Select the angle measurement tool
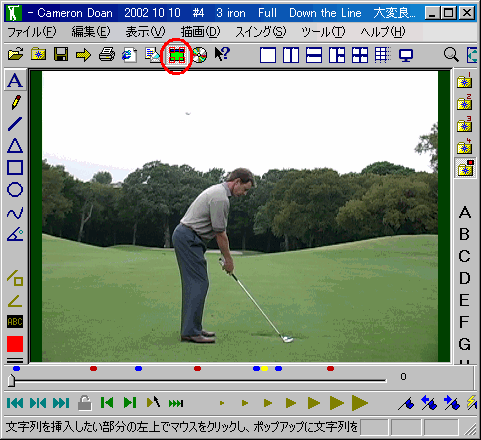Viewport: 481px width, 440px height. coord(15,235)
